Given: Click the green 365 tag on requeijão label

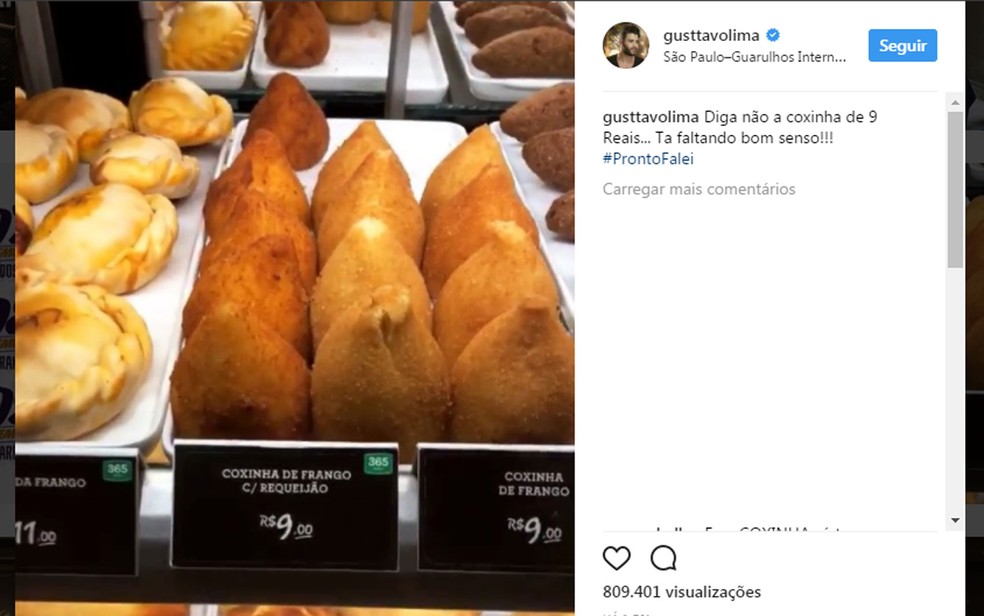Looking at the screenshot, I should tap(378, 464).
